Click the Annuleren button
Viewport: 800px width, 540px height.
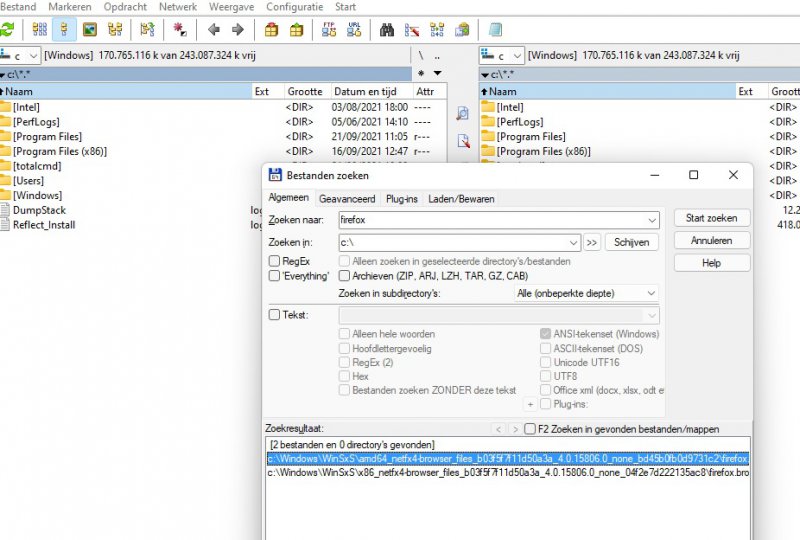click(x=711, y=241)
